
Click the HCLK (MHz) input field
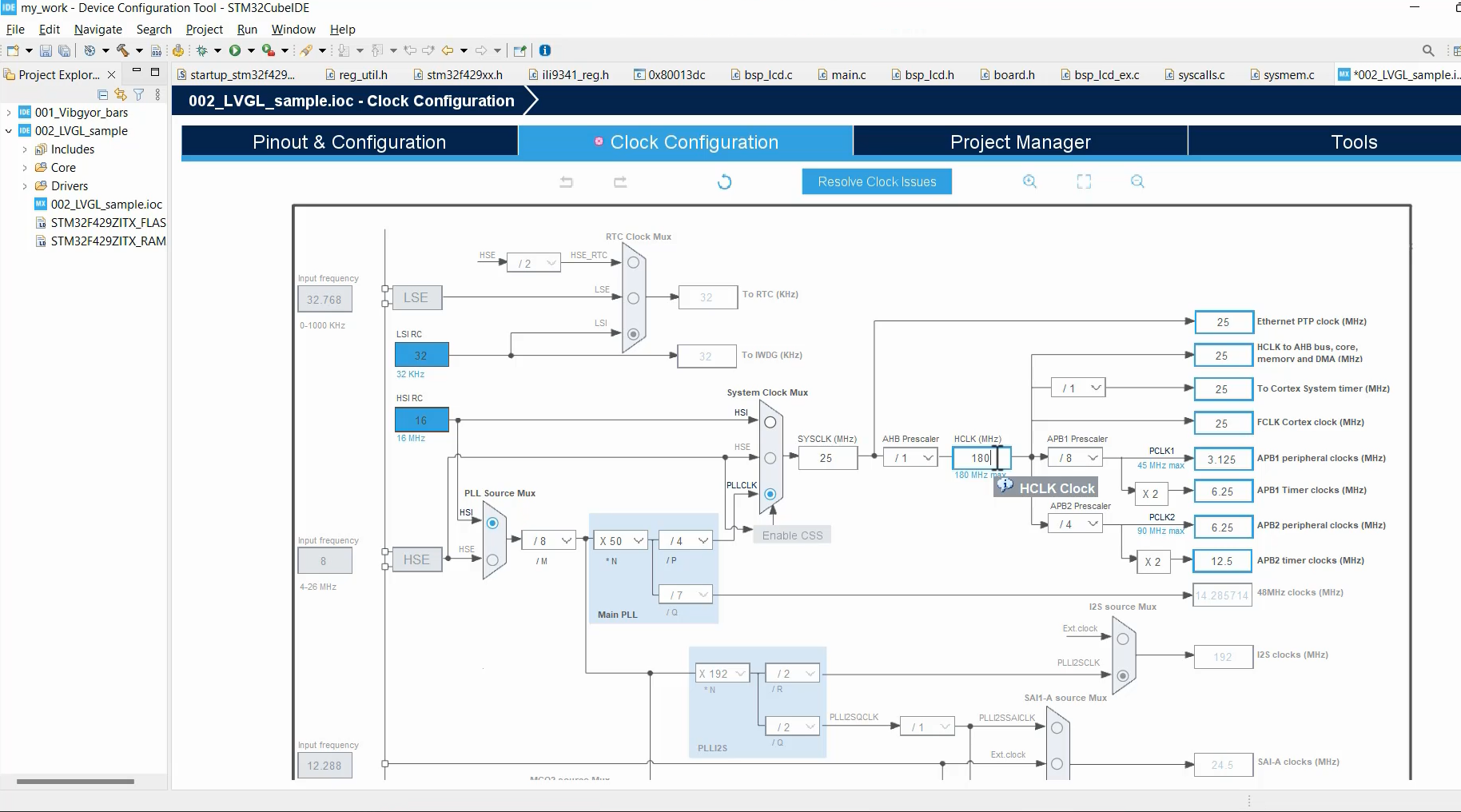point(981,458)
